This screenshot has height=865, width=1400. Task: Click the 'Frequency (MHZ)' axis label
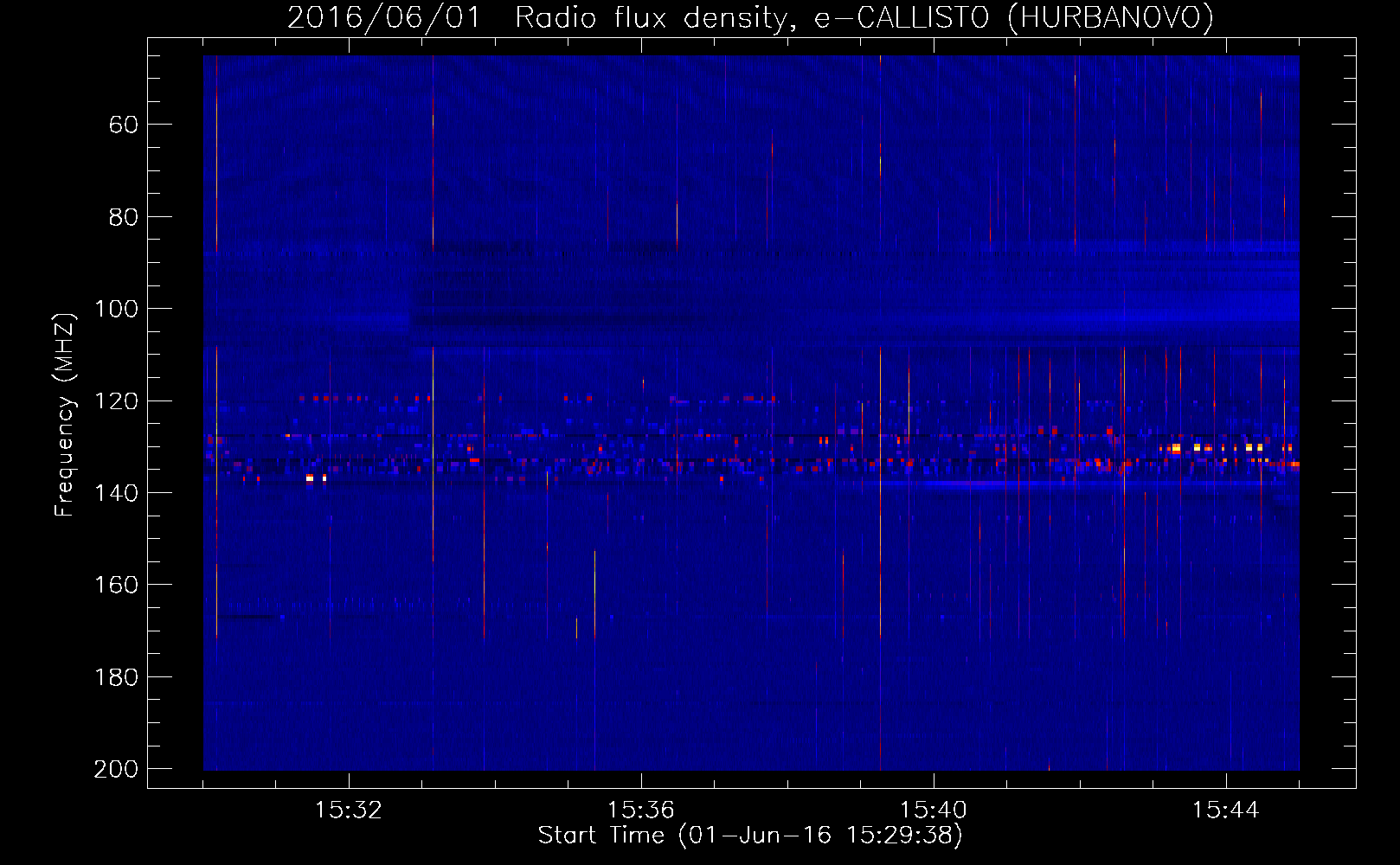(66, 414)
